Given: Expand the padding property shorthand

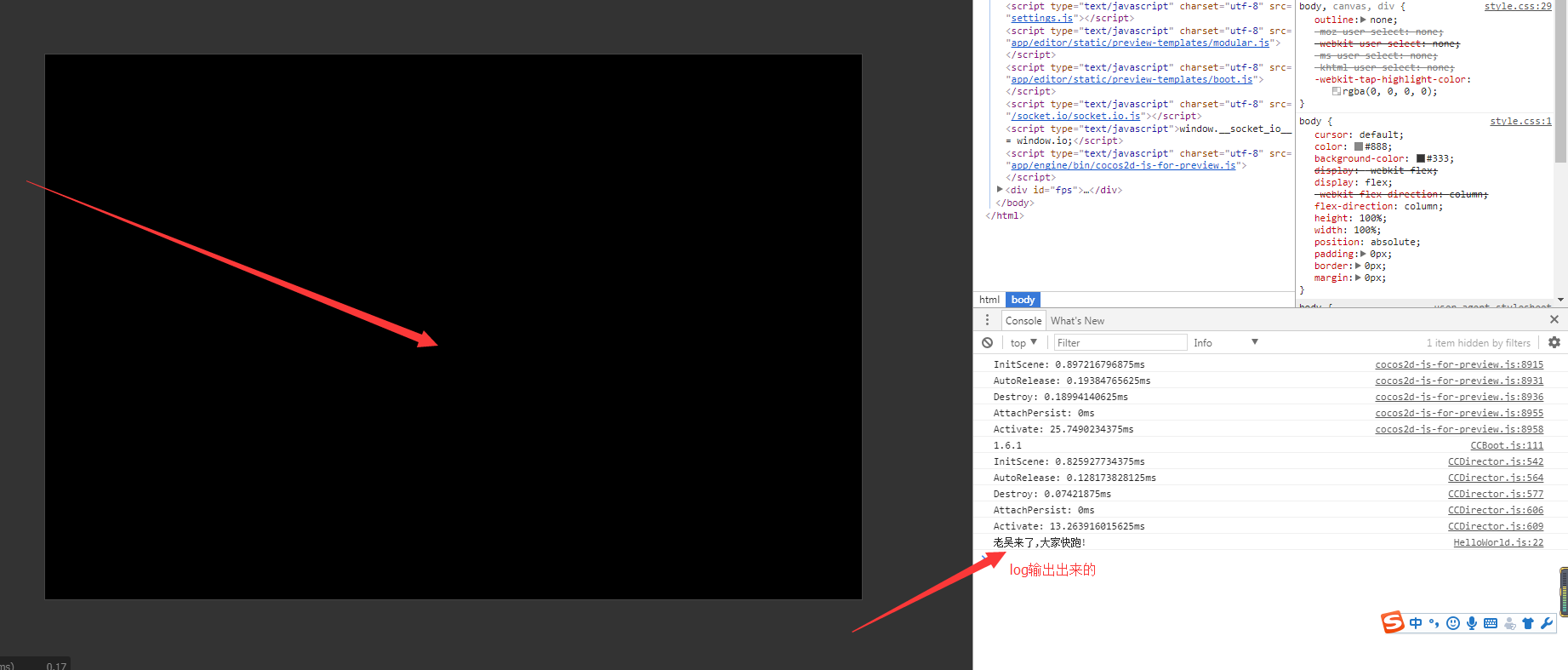Looking at the screenshot, I should (1363, 254).
